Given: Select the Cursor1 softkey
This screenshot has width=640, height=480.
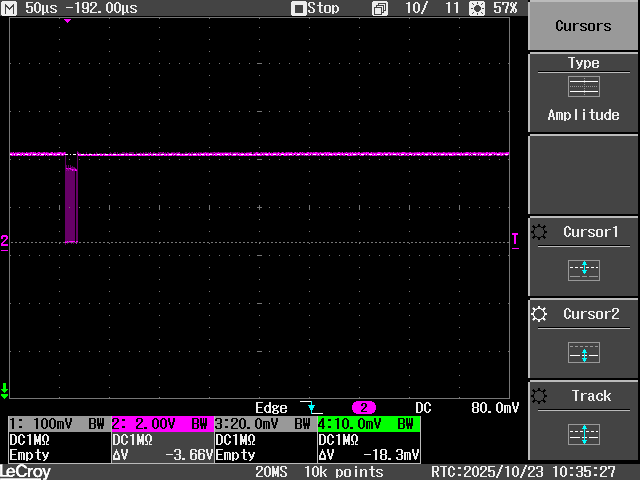Looking at the screenshot, I should (583, 256).
